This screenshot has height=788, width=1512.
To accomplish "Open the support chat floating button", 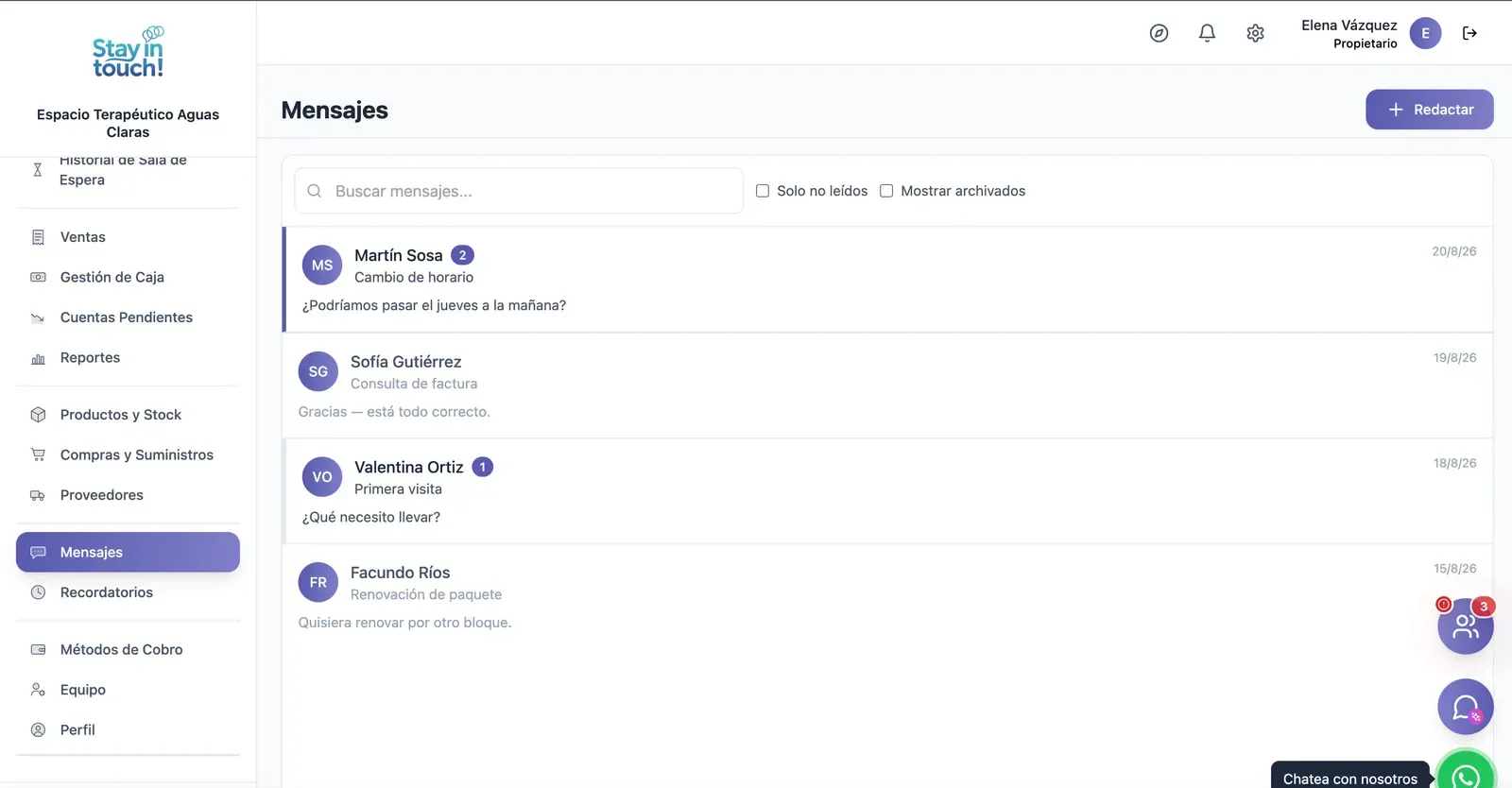I will click(1466, 707).
